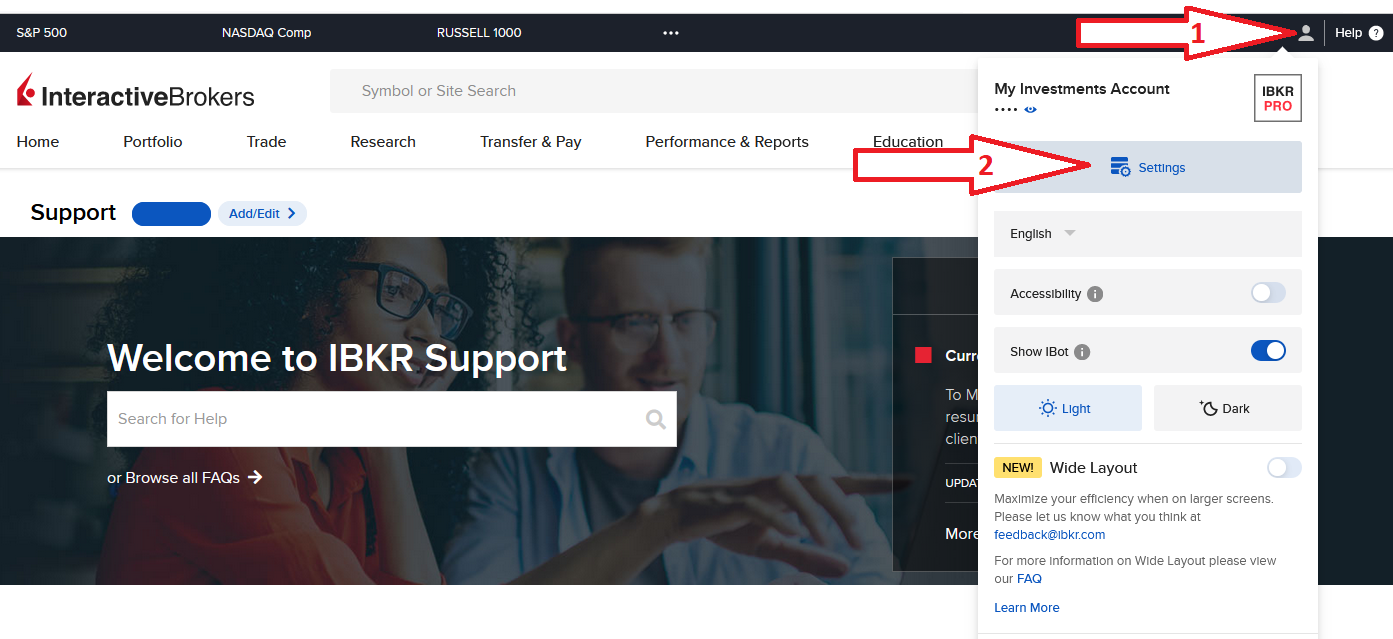1393x639 pixels.
Task: Click the Help question mark icon
Action: [1376, 33]
